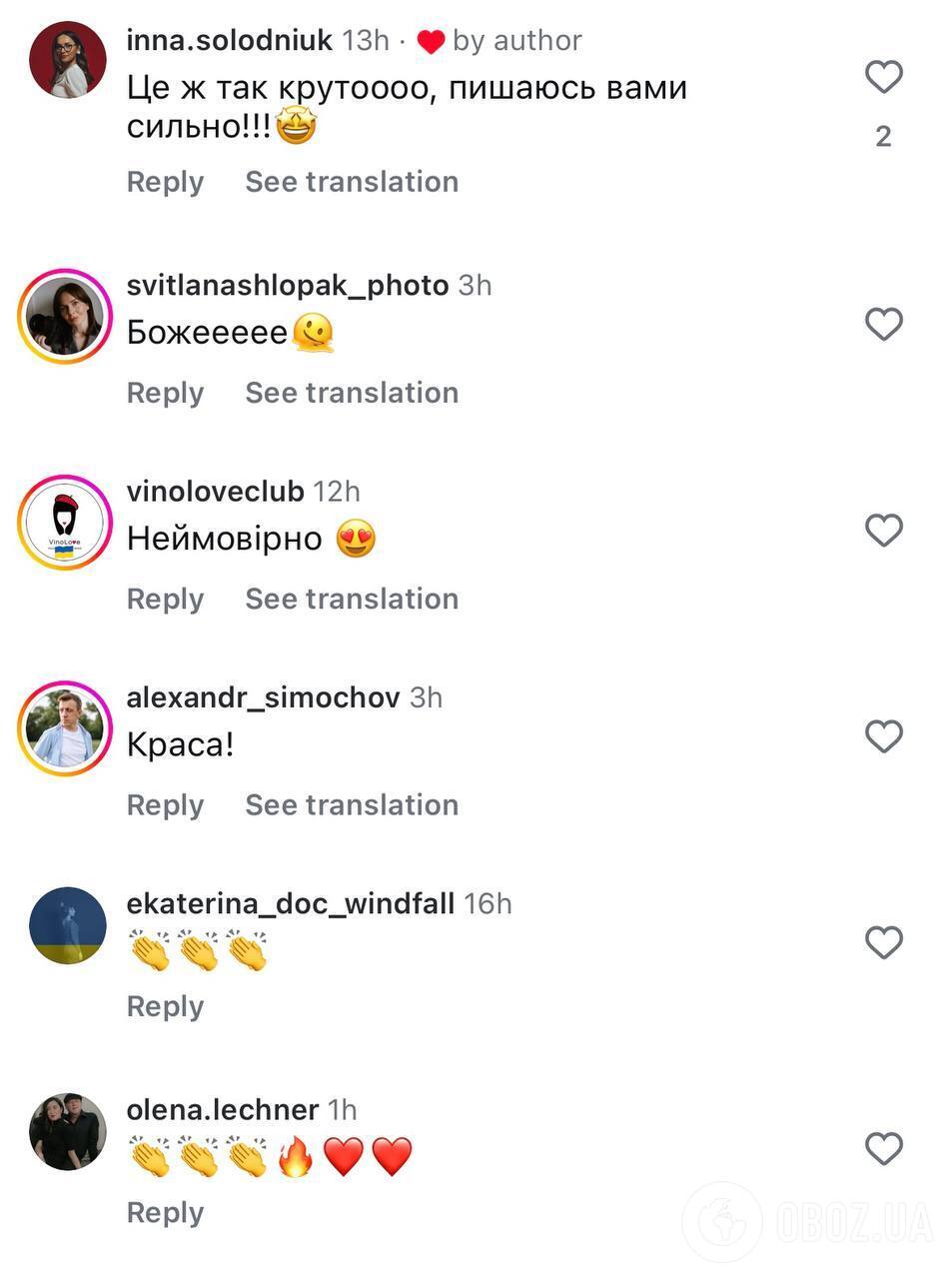Viewport: 952px width, 1279px height.
Task: See translation of "Неймовірно" comment
Action: (352, 599)
